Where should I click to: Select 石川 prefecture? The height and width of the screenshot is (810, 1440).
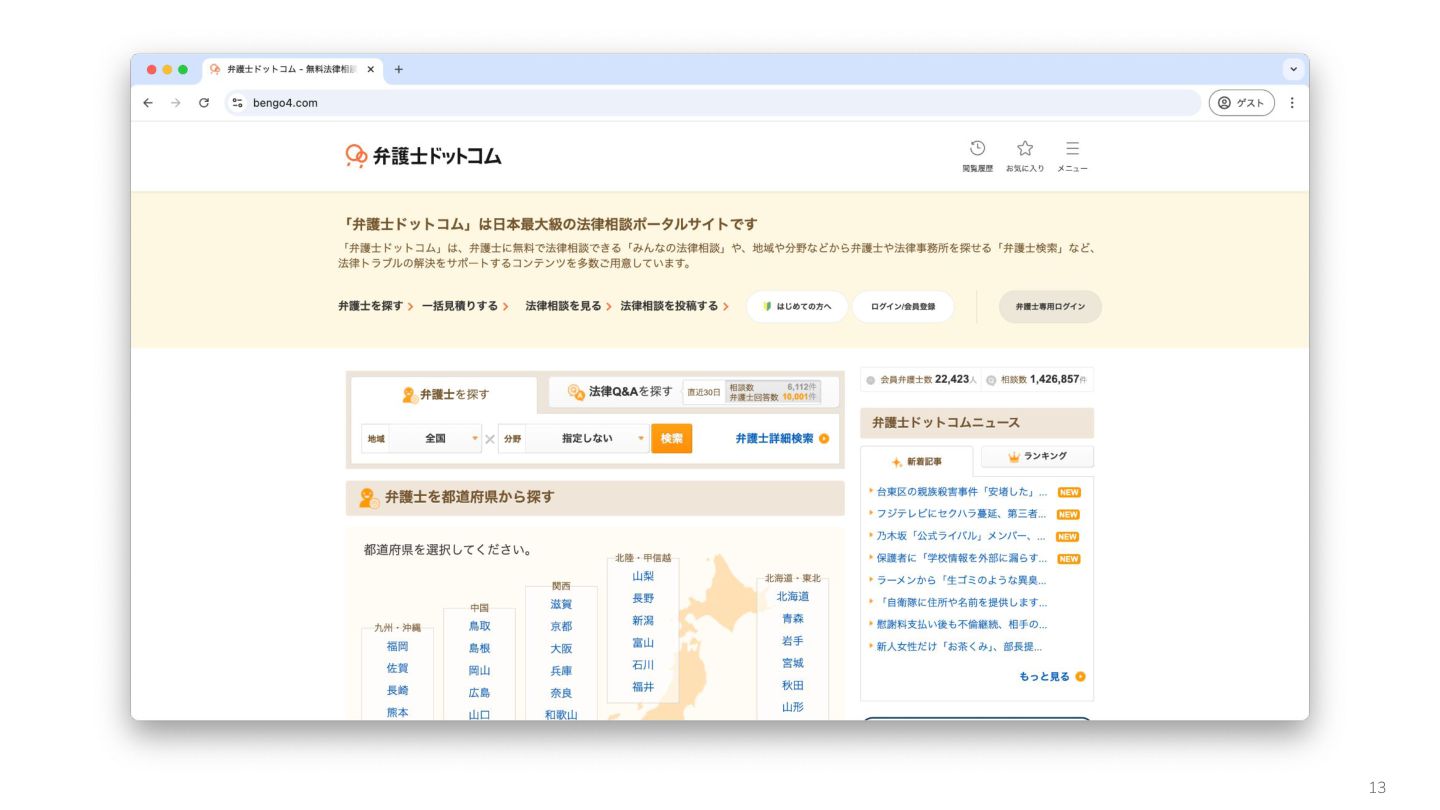click(643, 665)
